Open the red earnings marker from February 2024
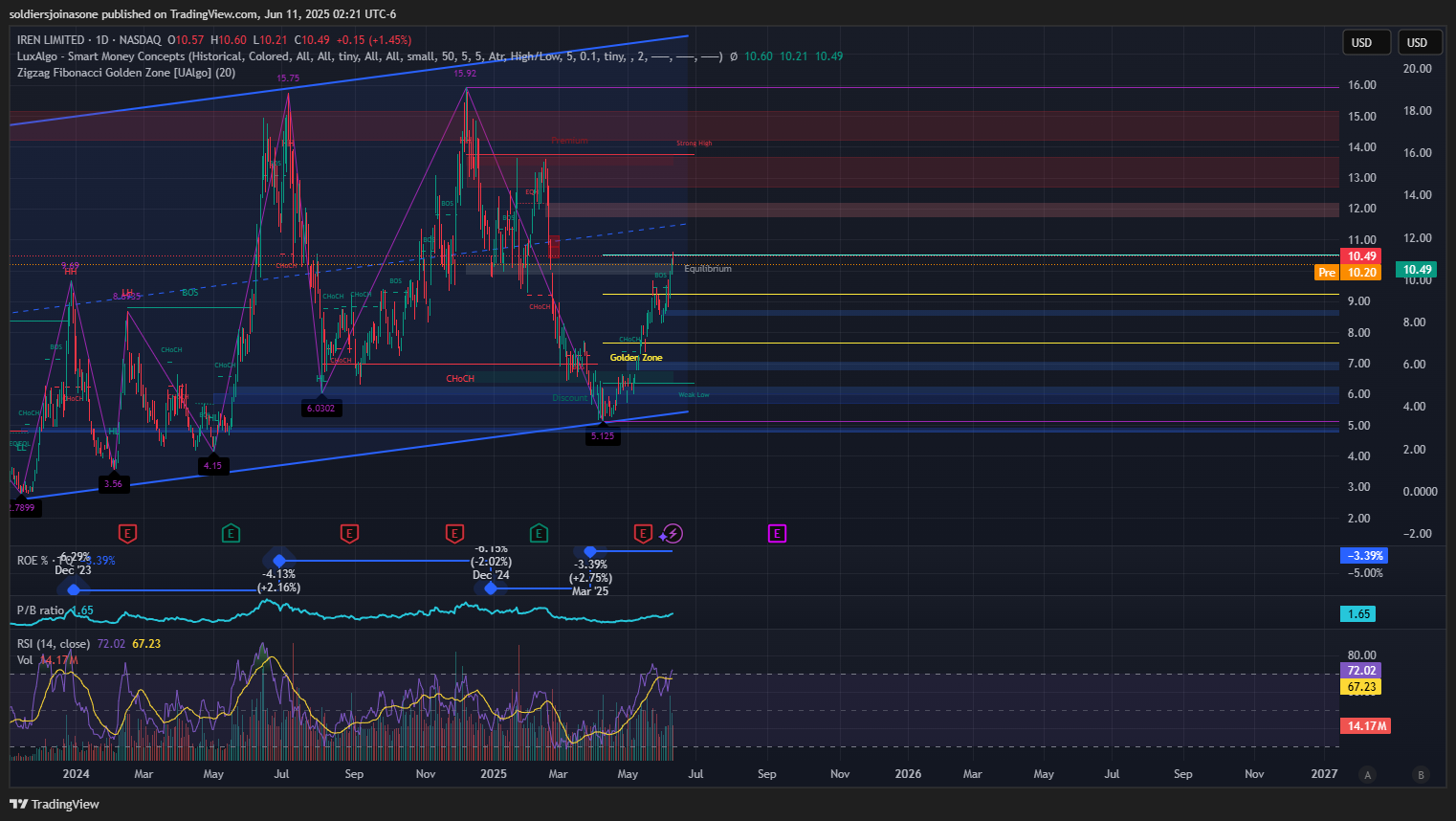Image resolution: width=1456 pixels, height=821 pixels. coord(127,533)
